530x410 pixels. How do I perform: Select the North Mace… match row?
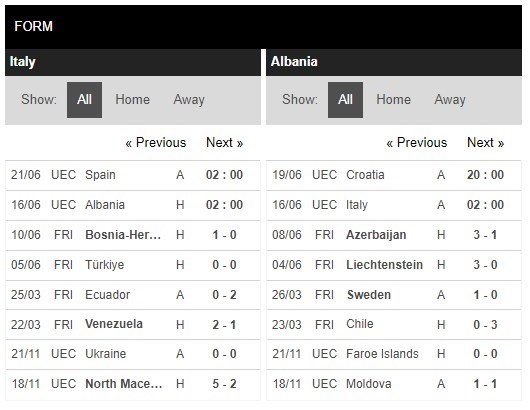pos(133,384)
